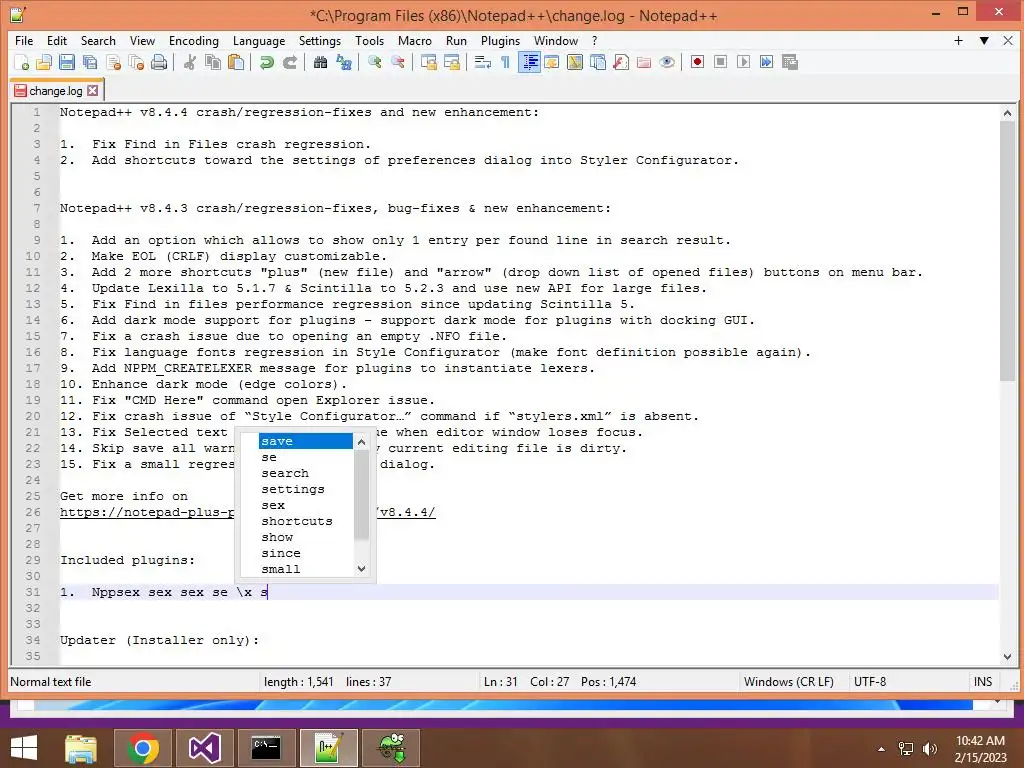Click Save Recorded Macro toolbar icon
Screen dimensions: 1024x768
click(x=790, y=62)
